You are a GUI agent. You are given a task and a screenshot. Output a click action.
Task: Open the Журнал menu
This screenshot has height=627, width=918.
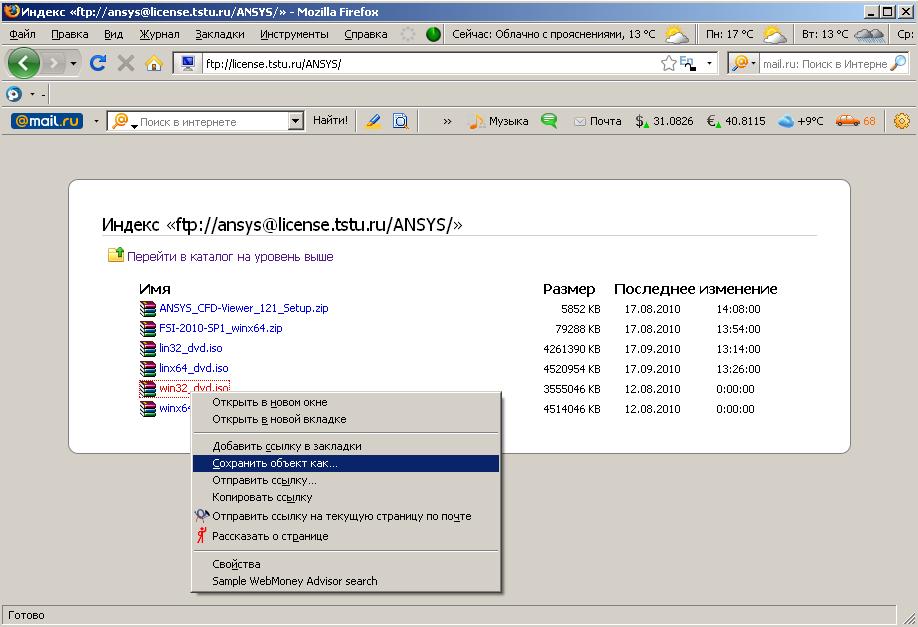coord(159,35)
